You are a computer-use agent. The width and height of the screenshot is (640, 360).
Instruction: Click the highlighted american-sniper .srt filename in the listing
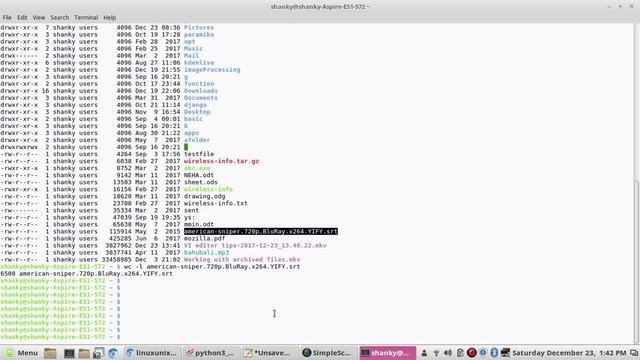[x=261, y=231]
